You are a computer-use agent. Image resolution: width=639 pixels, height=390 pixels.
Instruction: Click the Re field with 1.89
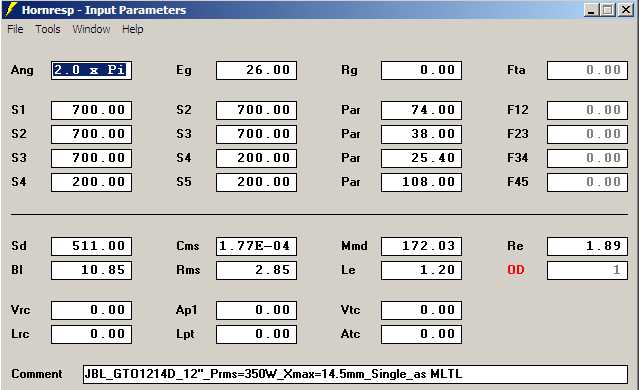tap(587, 246)
